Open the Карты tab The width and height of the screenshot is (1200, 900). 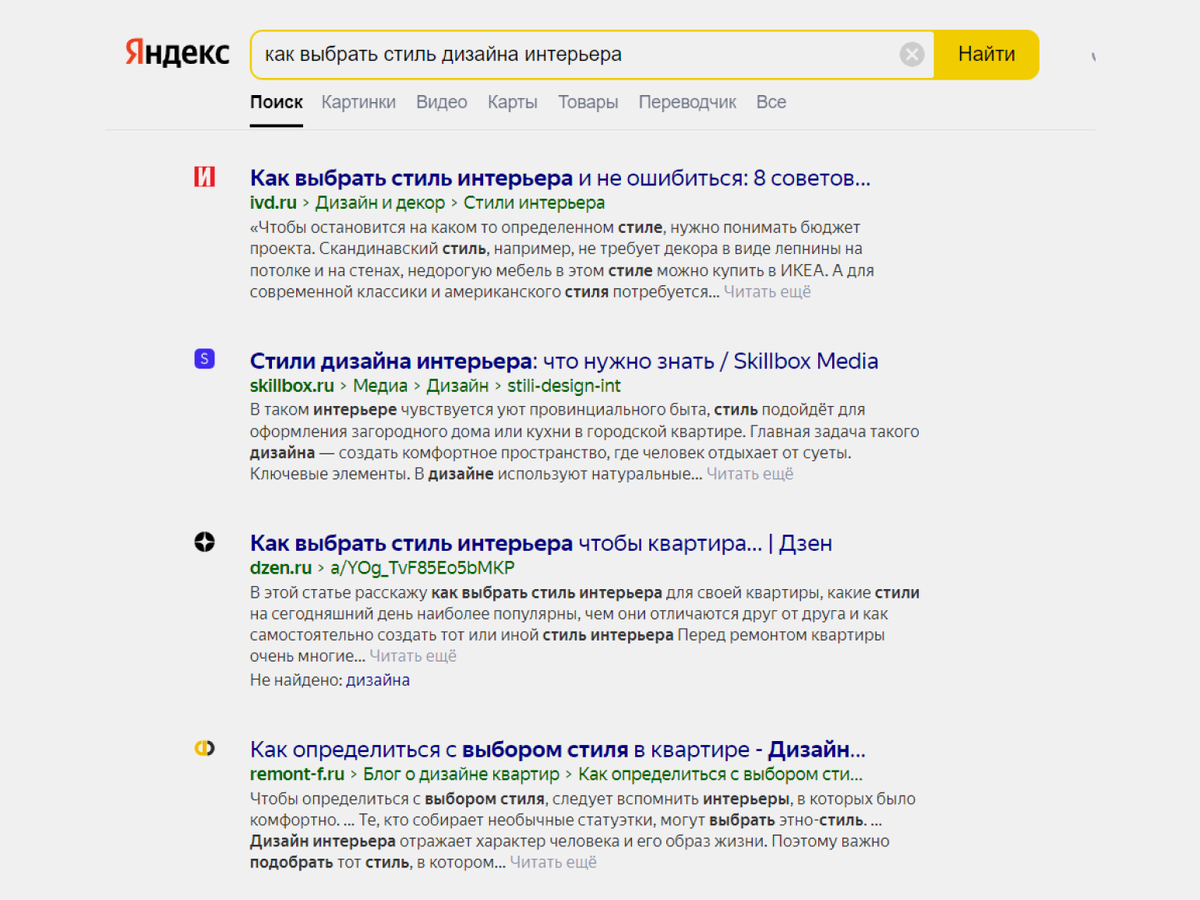pyautogui.click(x=512, y=102)
